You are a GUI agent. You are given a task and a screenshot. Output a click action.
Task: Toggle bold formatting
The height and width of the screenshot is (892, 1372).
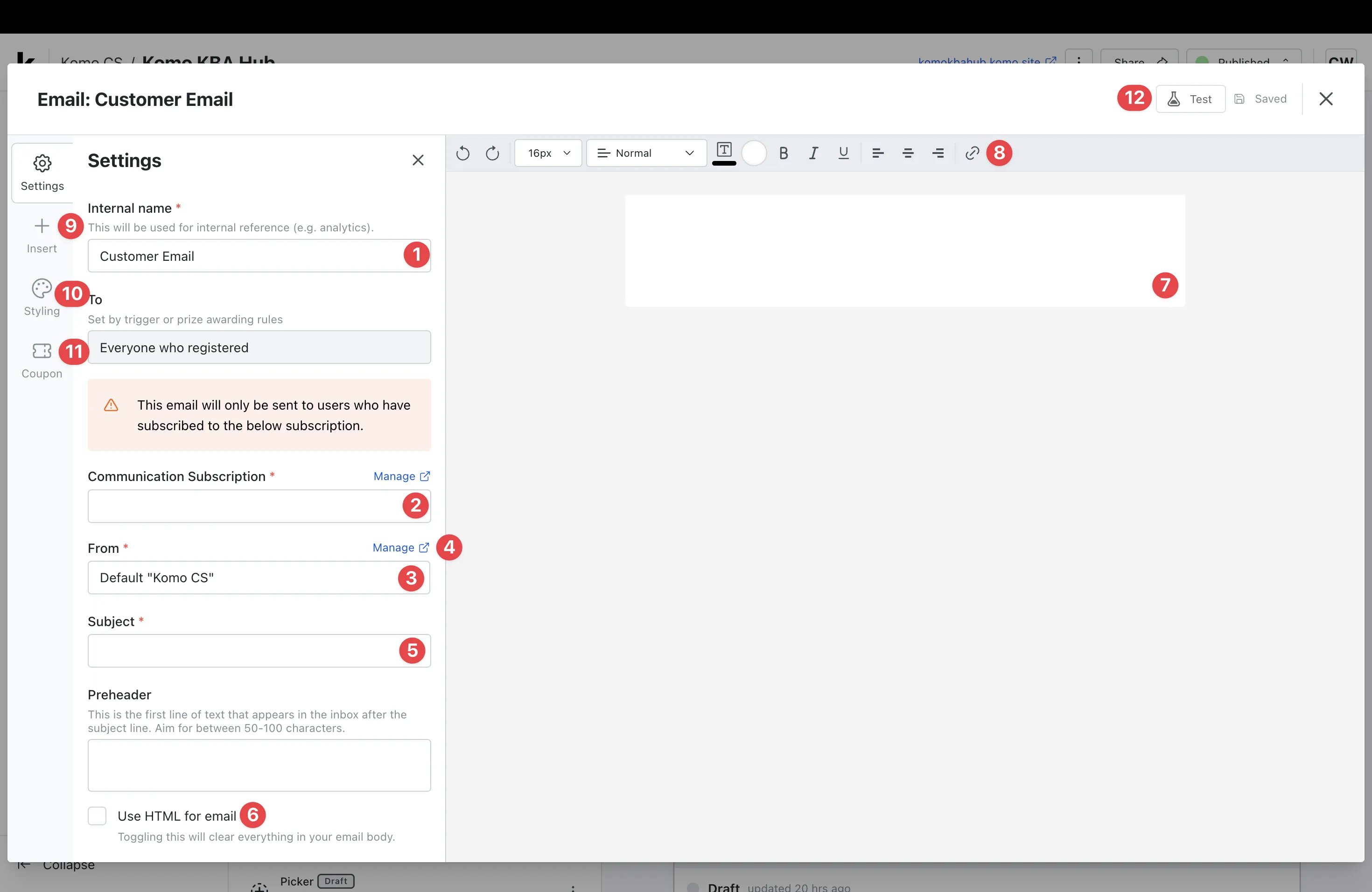(x=784, y=153)
